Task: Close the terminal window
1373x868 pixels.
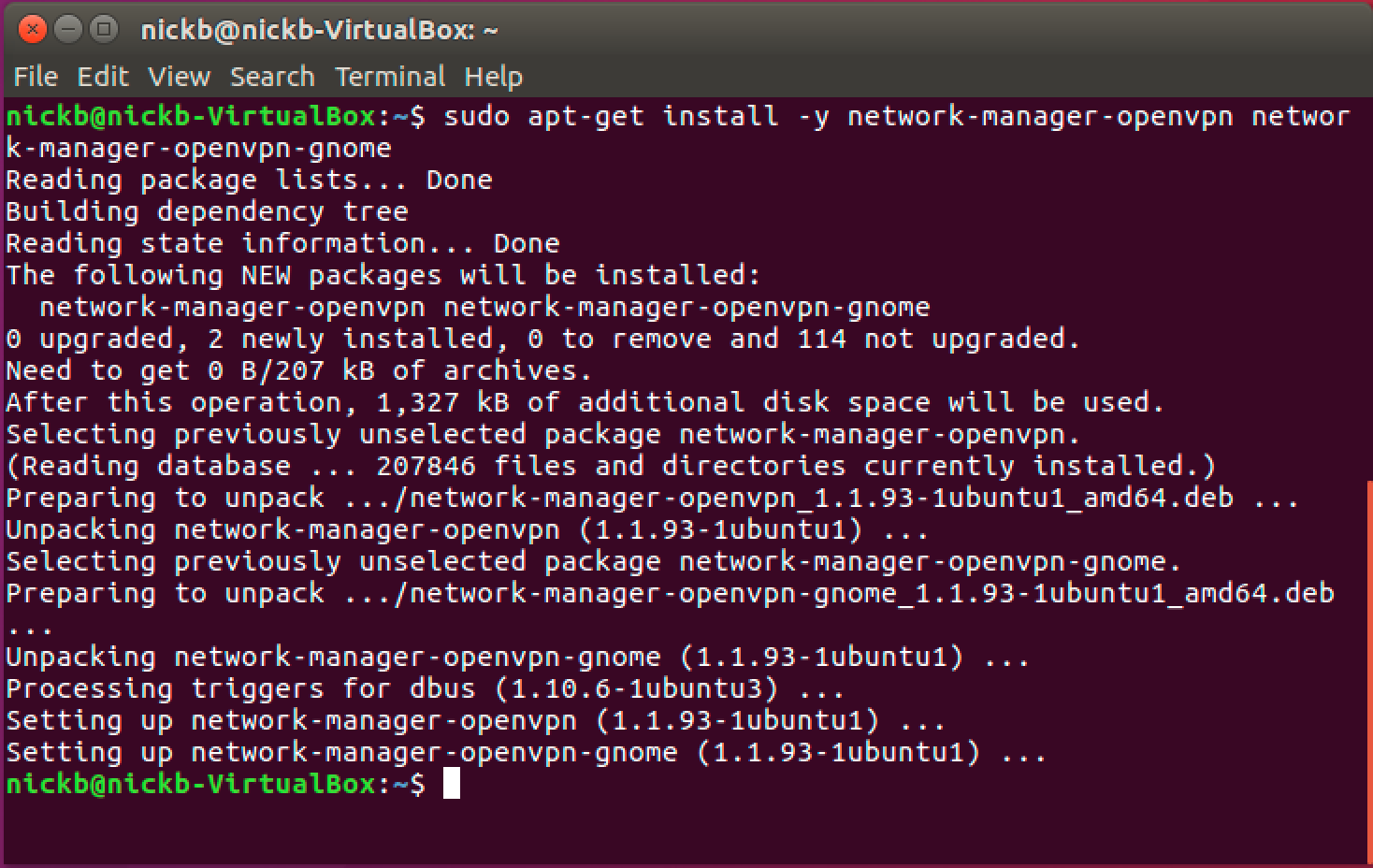Action: click(x=32, y=30)
